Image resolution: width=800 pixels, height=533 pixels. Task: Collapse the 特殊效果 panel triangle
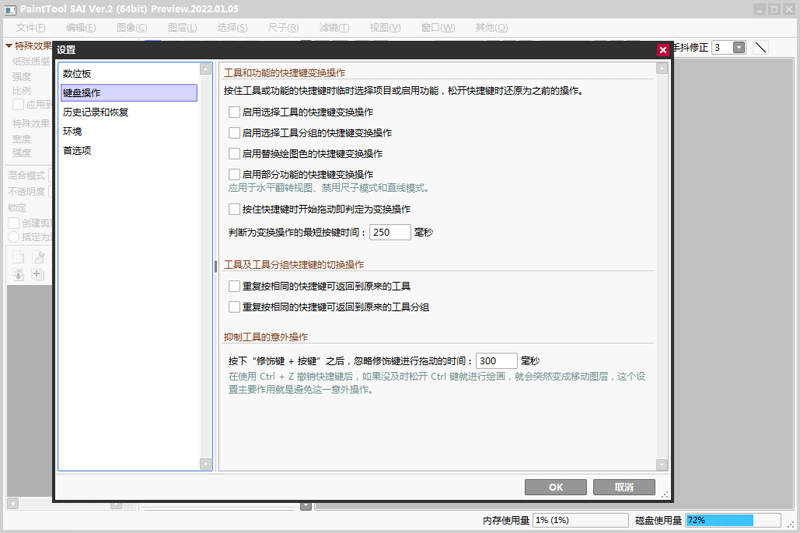click(9, 46)
